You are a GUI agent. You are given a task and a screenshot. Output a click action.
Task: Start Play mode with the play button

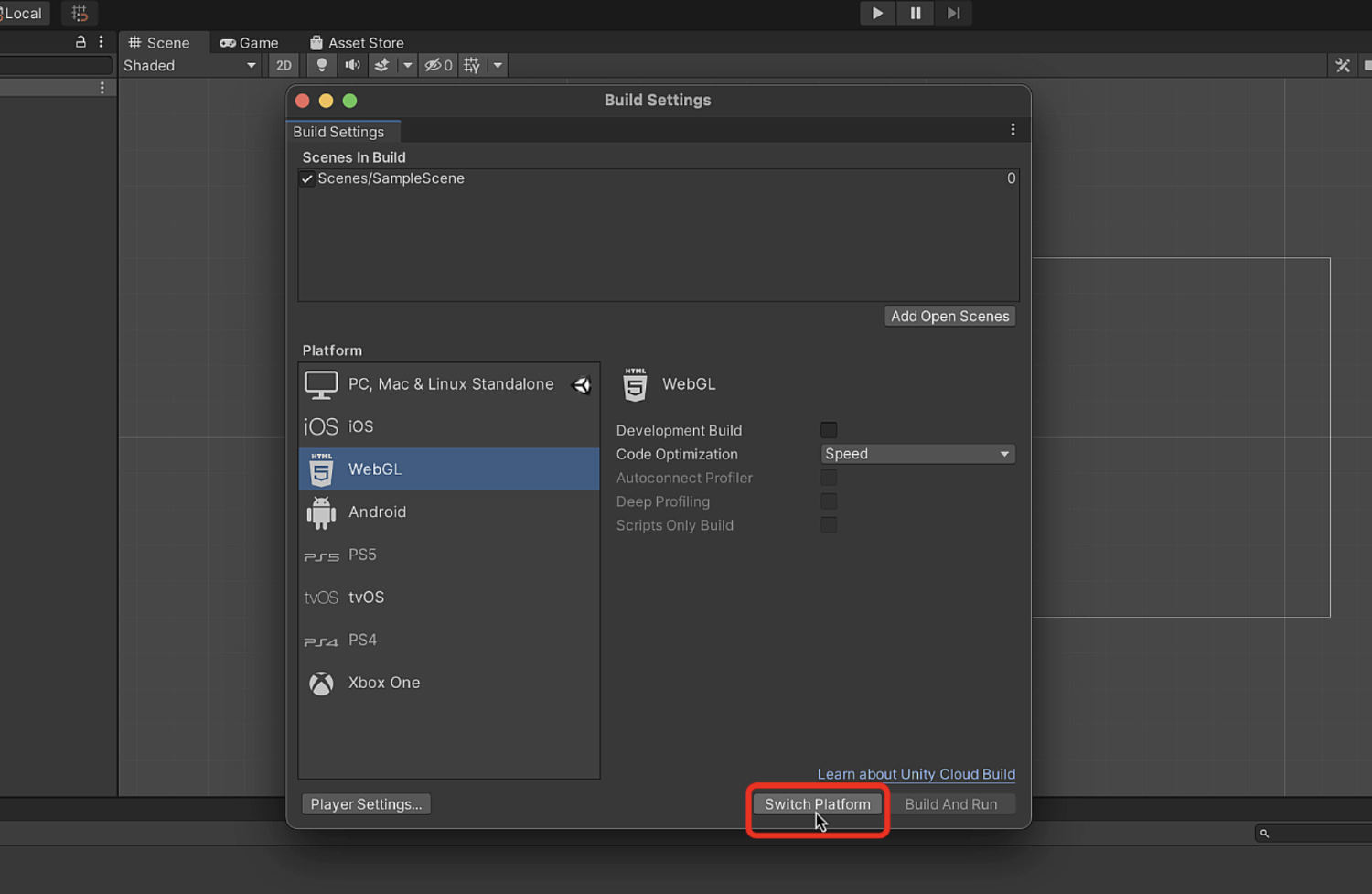877,14
